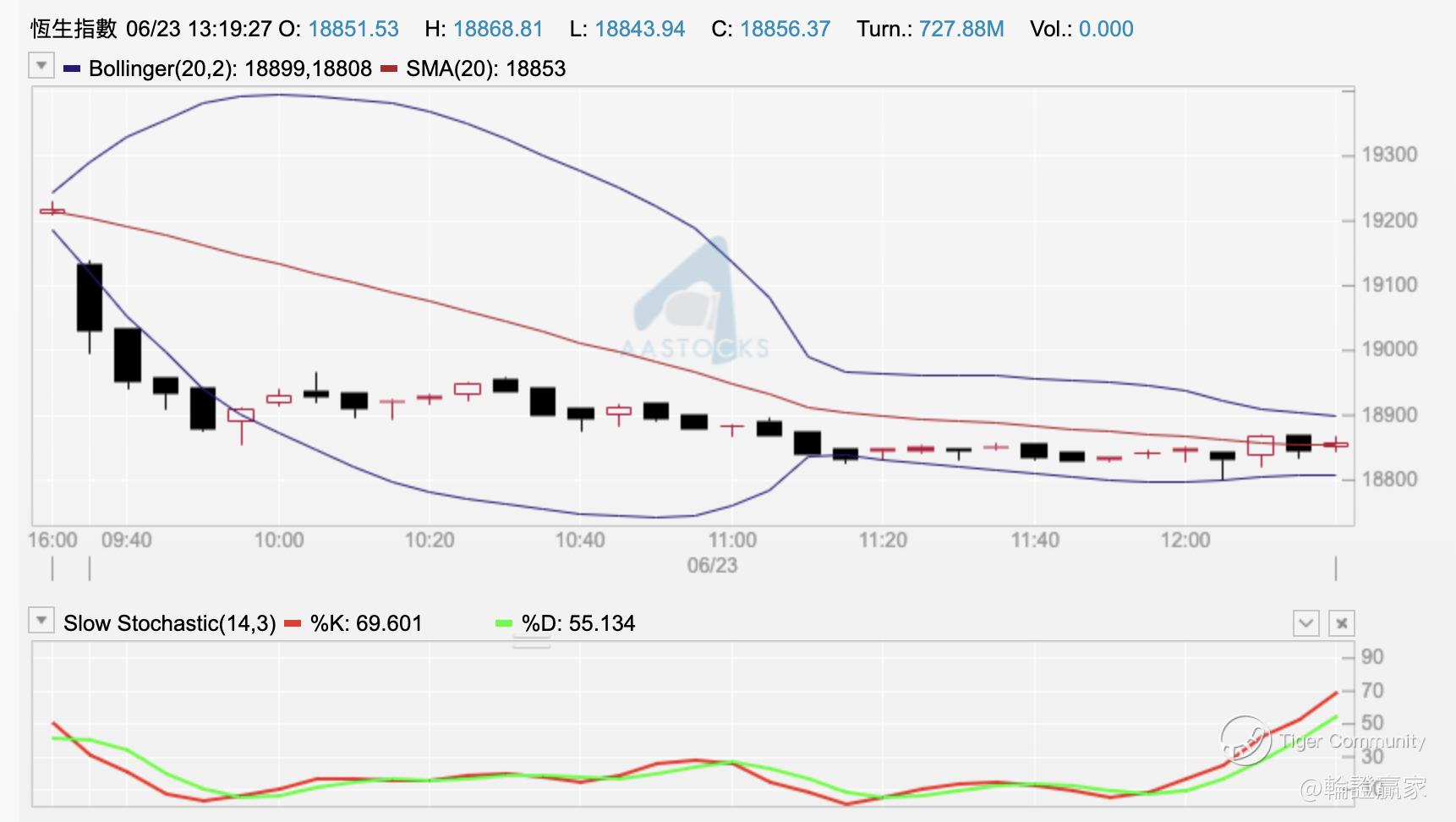Click the 10:20 time axis label
1456x822 pixels.
click(430, 540)
